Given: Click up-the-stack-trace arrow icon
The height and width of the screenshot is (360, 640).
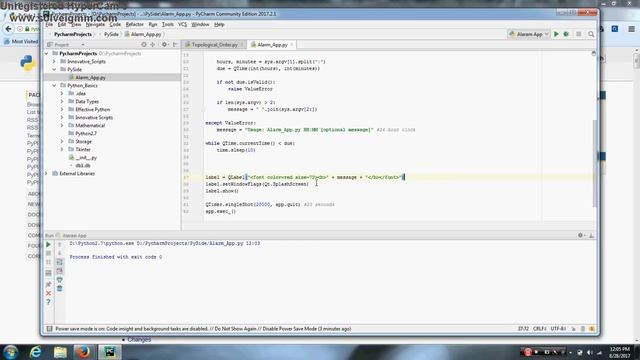Looking at the screenshot, I should pyautogui.click(x=60, y=244).
